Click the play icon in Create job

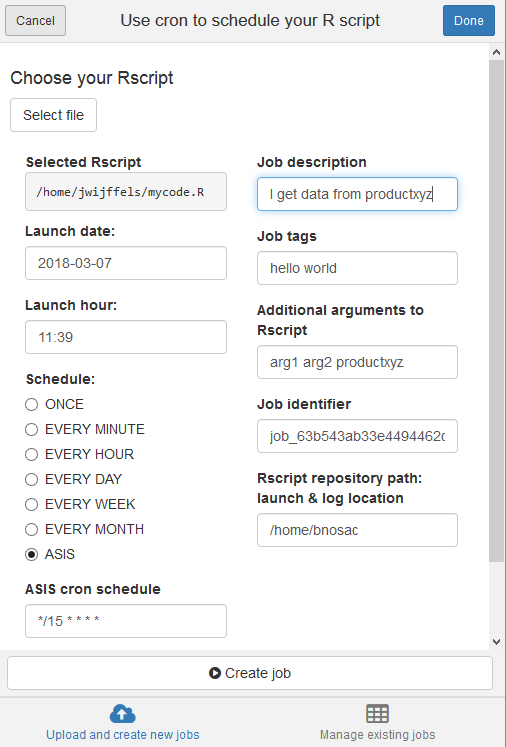click(x=215, y=673)
